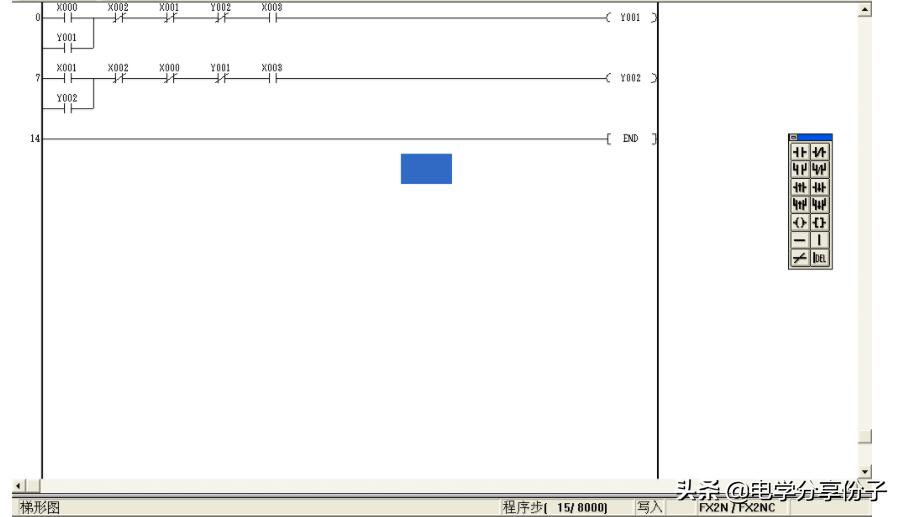Screen dimensions: 902x517
Task: Select the Y002 output coil
Action: (630, 78)
